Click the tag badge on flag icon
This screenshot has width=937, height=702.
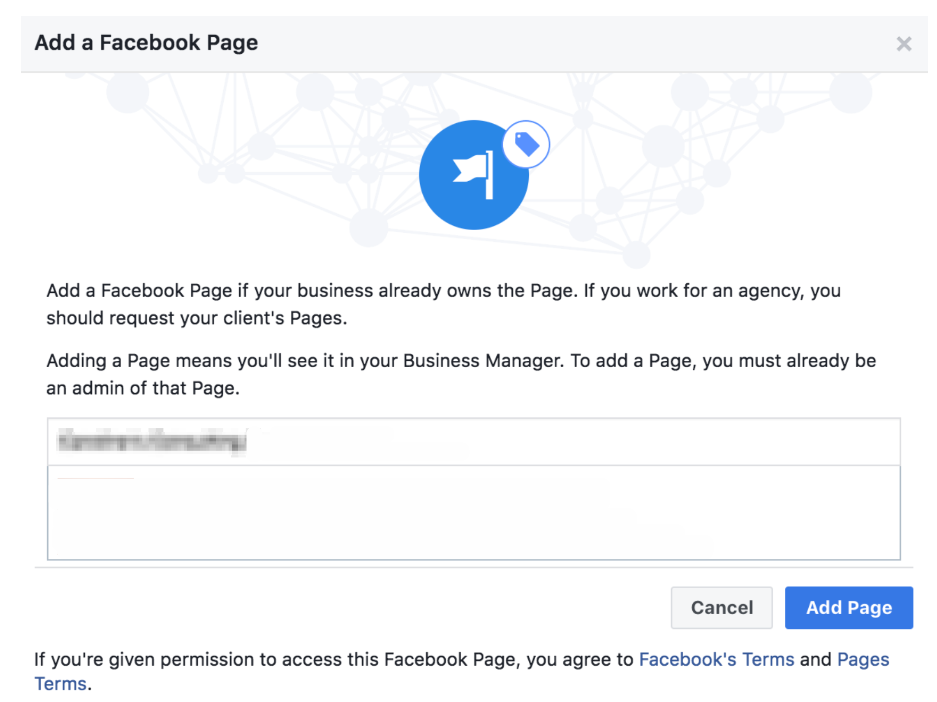click(x=526, y=145)
